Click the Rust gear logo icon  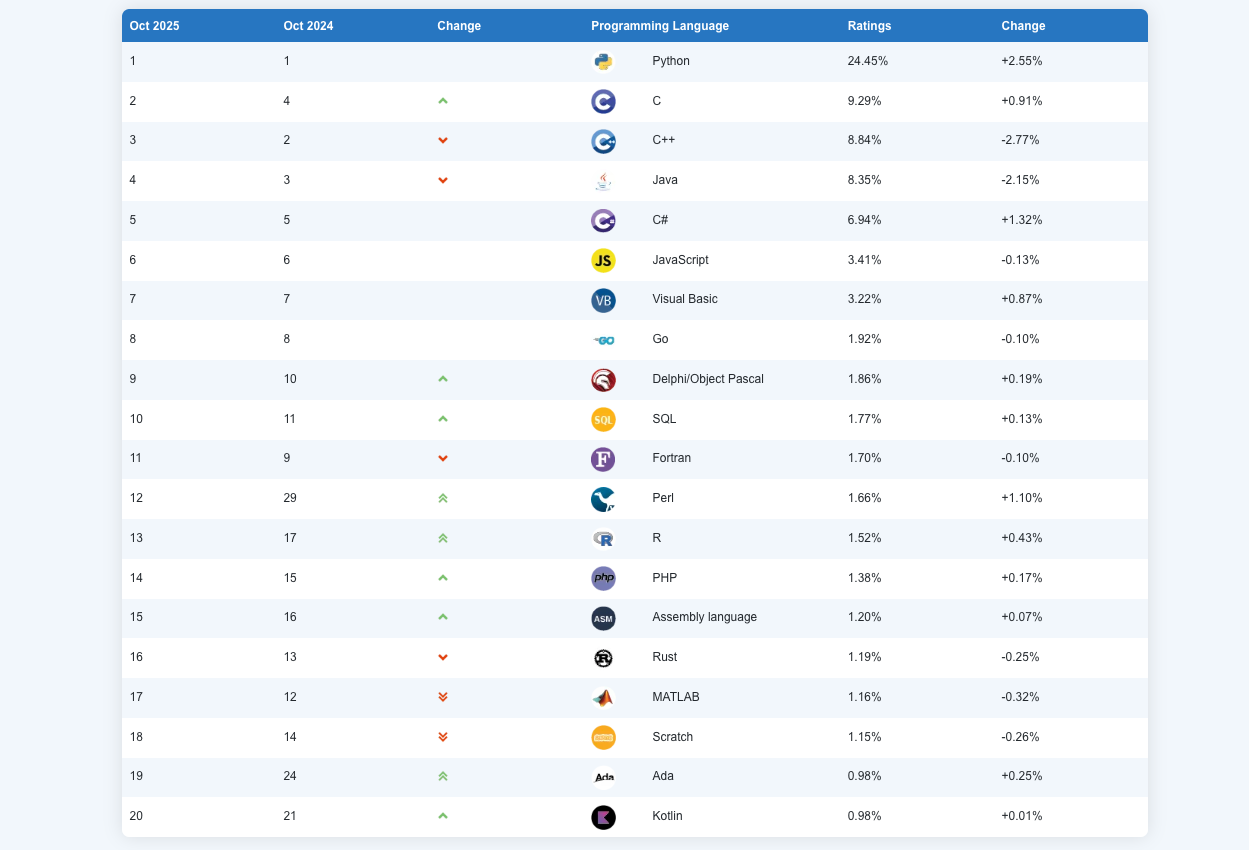(603, 658)
